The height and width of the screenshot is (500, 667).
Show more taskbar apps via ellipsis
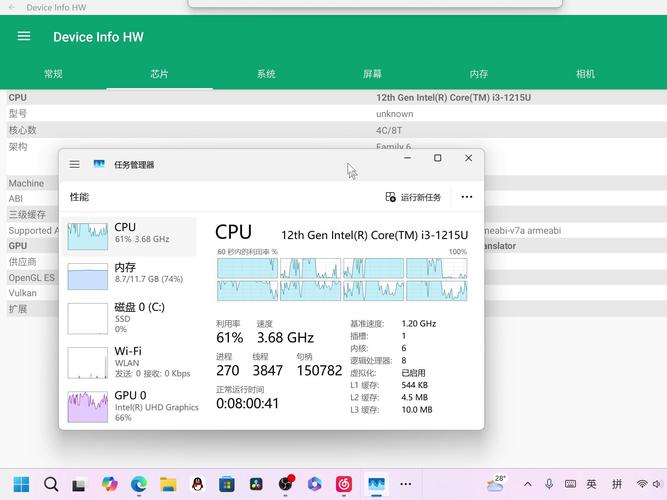tap(405, 484)
